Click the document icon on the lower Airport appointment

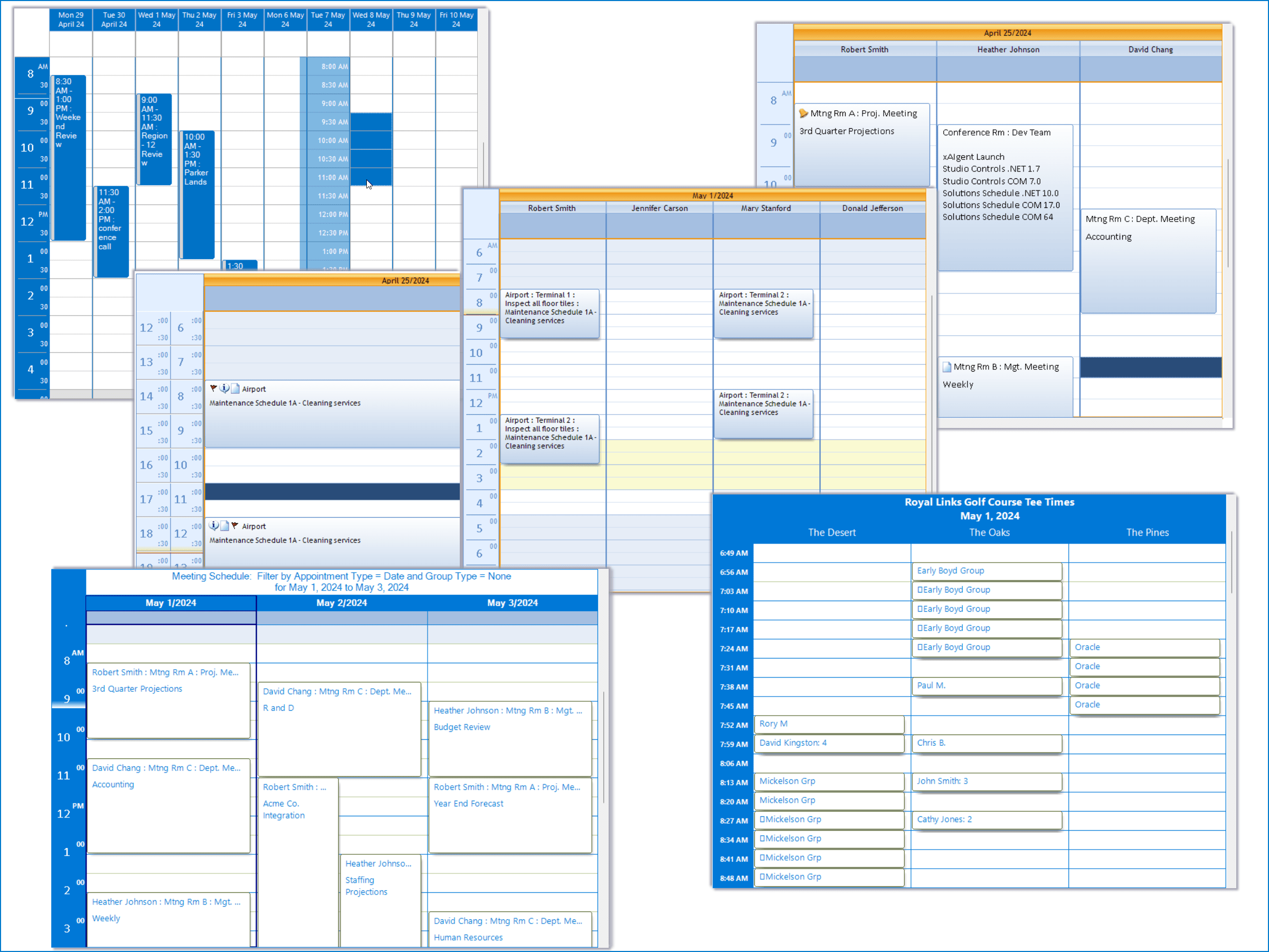click(225, 525)
